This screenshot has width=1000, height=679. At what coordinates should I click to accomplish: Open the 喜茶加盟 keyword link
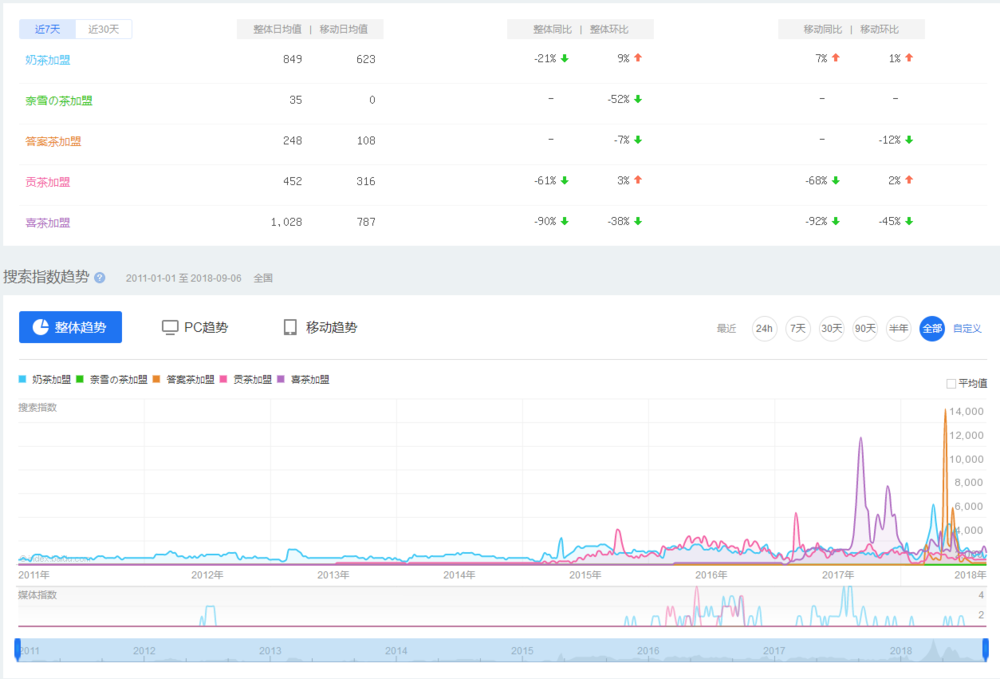[48, 223]
